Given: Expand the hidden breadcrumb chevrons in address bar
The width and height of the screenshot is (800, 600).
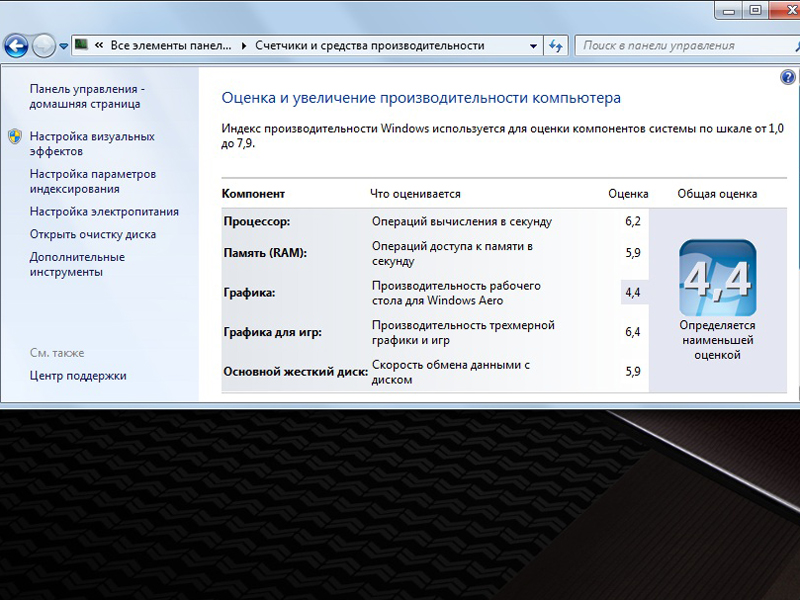Looking at the screenshot, I should click(x=99, y=45).
